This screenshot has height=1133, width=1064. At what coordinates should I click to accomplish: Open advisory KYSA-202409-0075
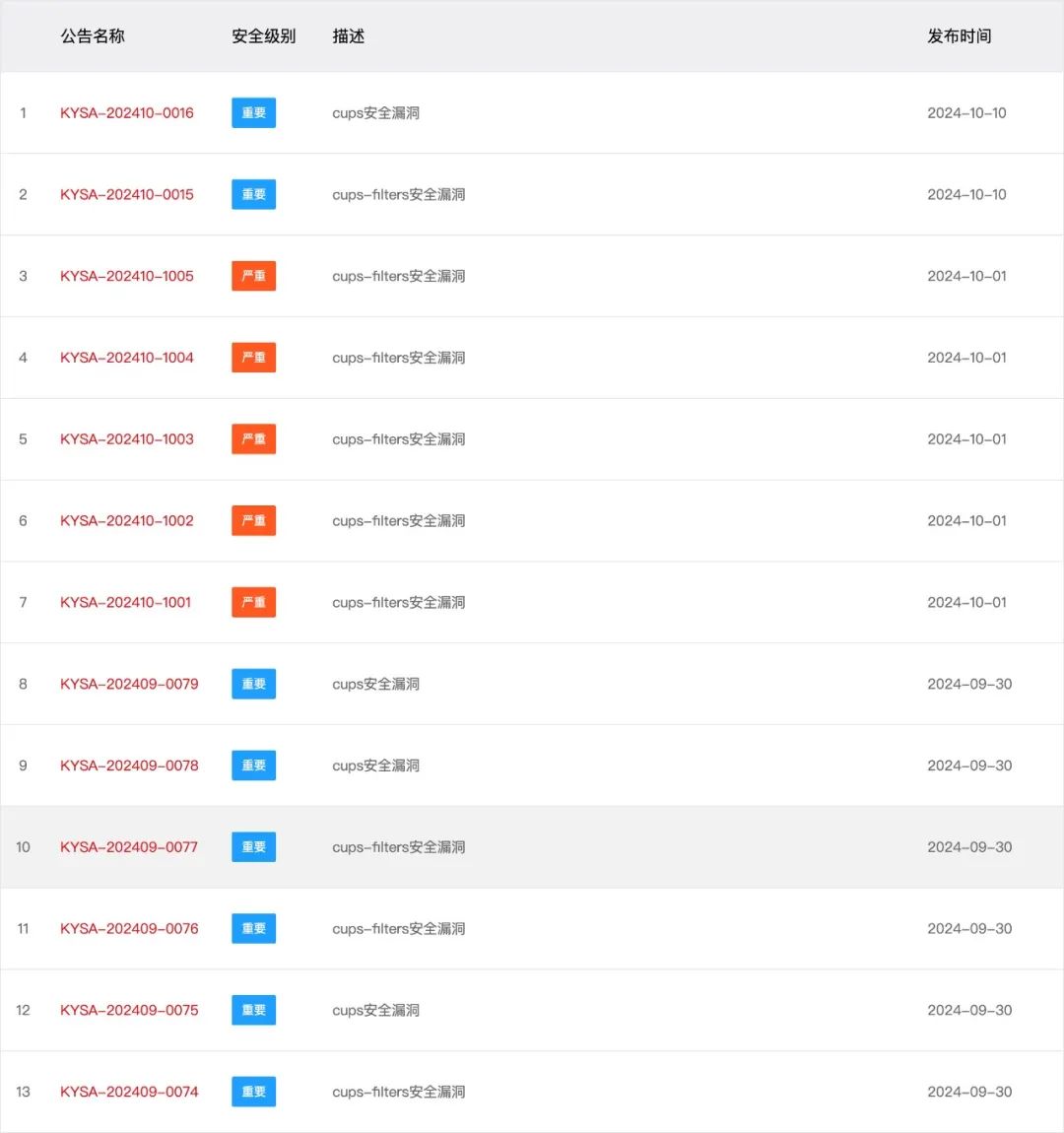point(129,1010)
